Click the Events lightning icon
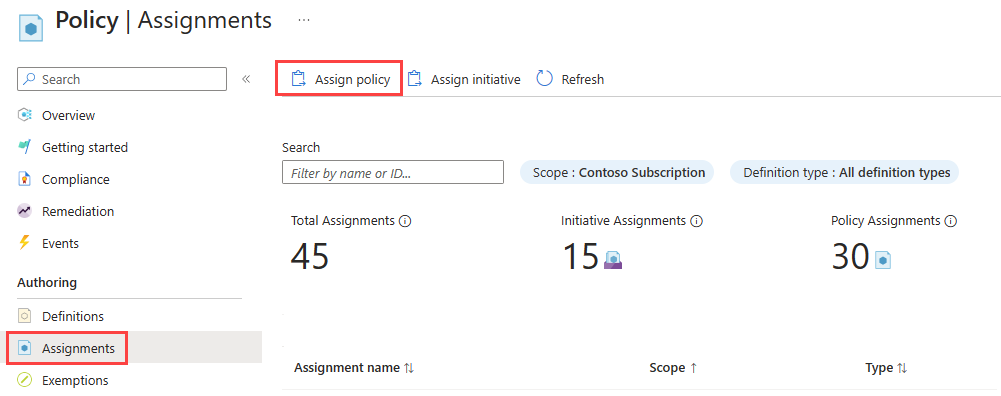The height and width of the screenshot is (396, 1001). coord(25,243)
